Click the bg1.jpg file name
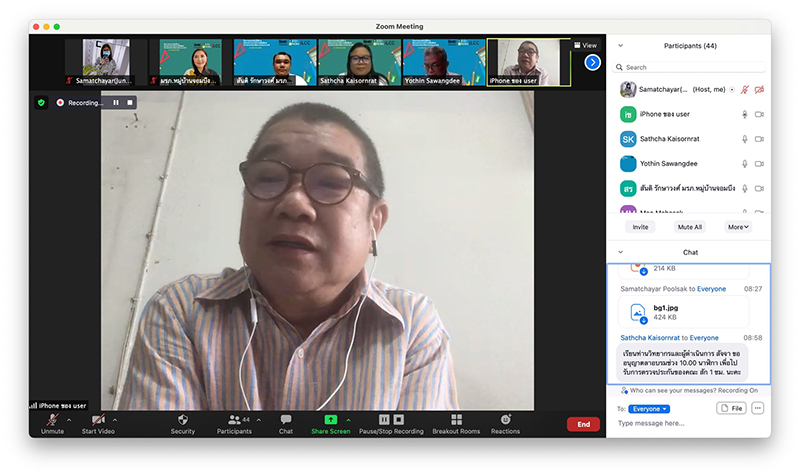Viewport: 800px width, 476px height. [665, 308]
